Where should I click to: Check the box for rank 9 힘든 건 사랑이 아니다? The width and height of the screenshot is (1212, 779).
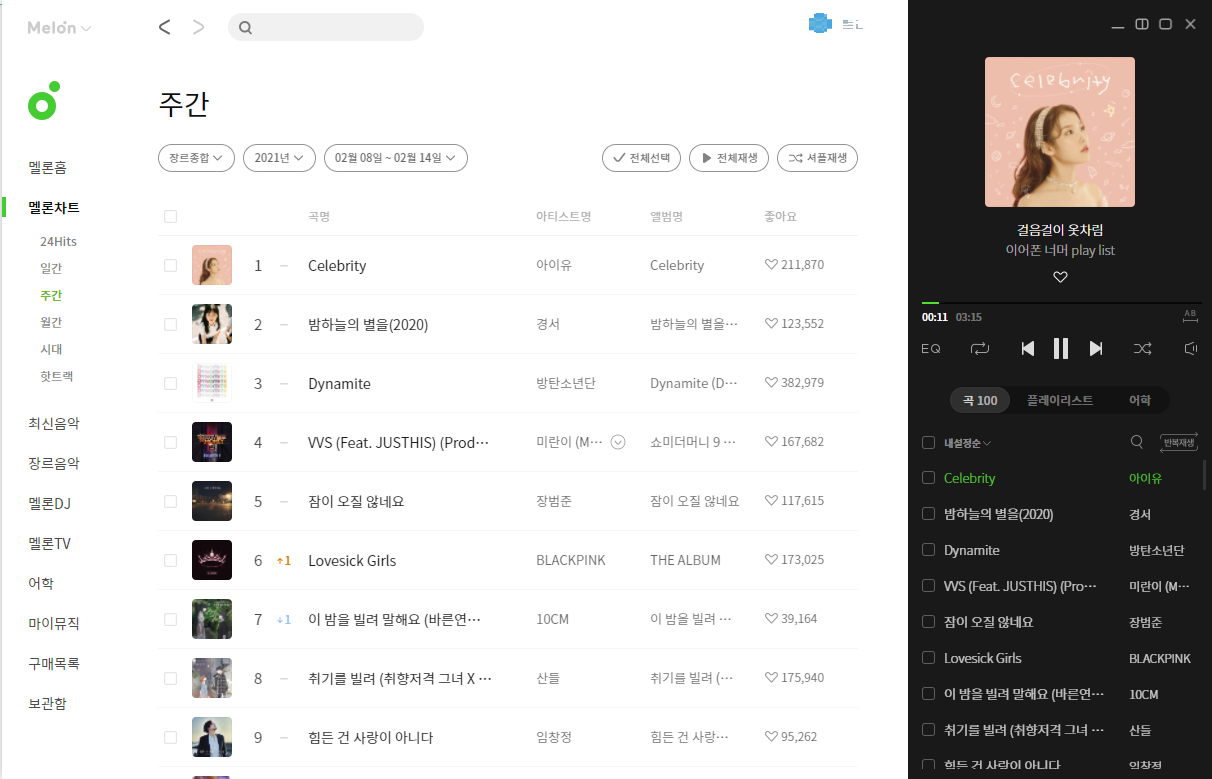pos(170,737)
